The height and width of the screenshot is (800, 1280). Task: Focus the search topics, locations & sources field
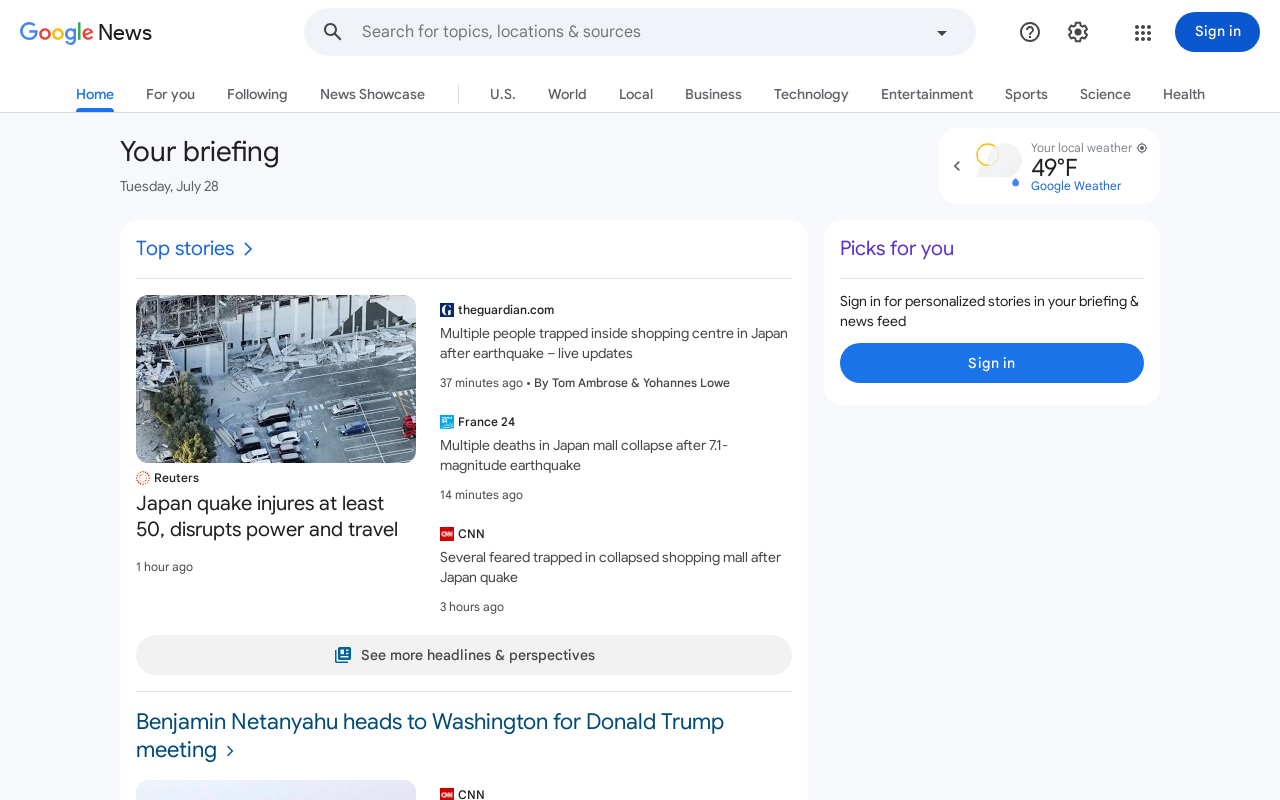click(640, 32)
